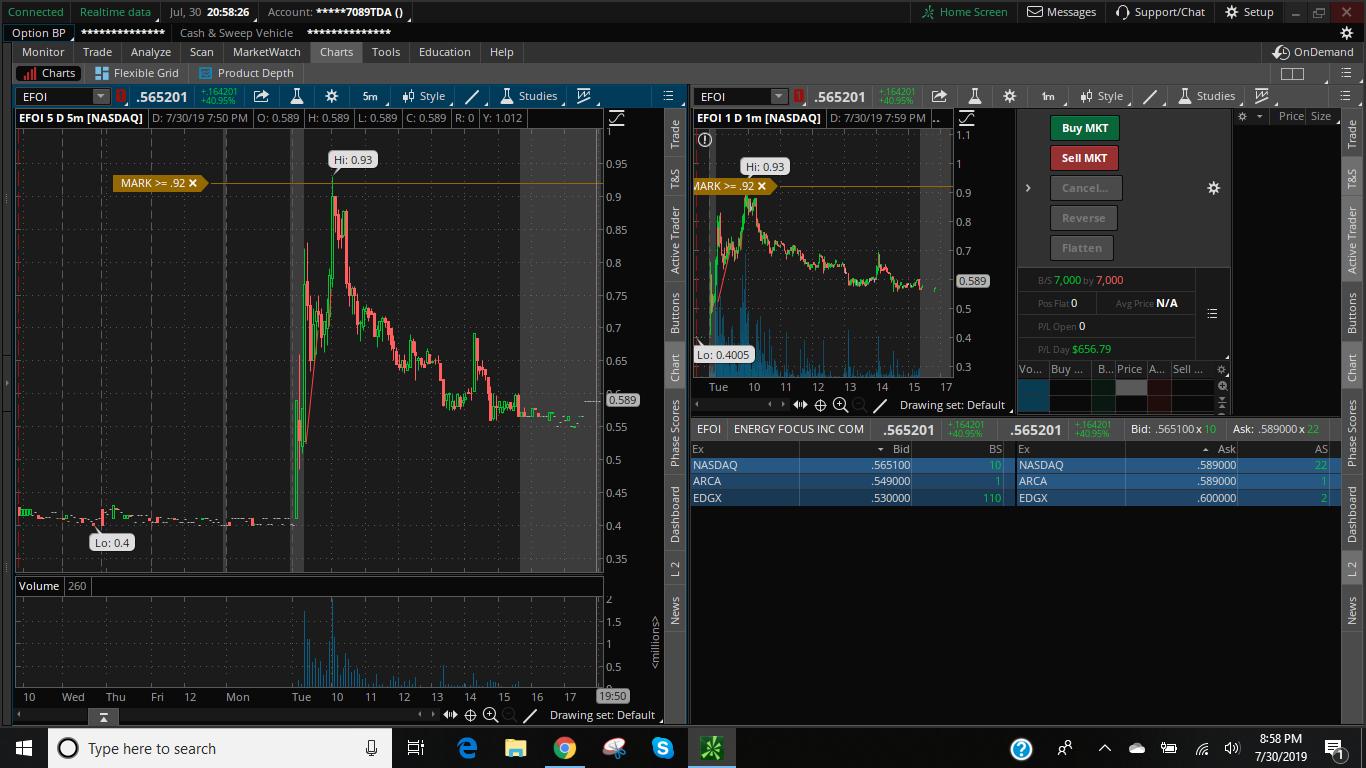Dismiss the MARK >= .92 alert on left chart
This screenshot has height=768, width=1366.
(x=193, y=183)
